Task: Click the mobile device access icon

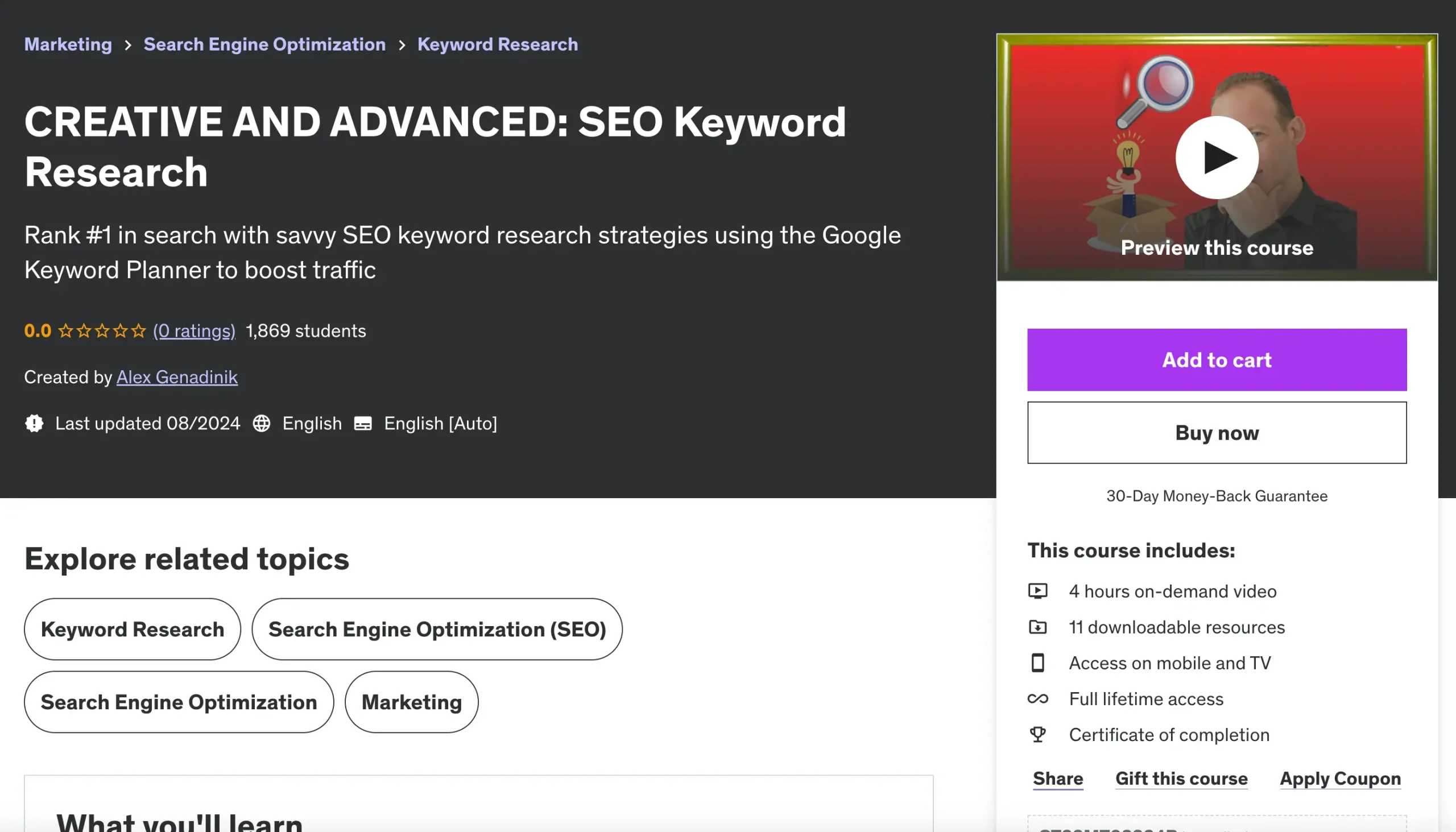Action: coord(1038,663)
